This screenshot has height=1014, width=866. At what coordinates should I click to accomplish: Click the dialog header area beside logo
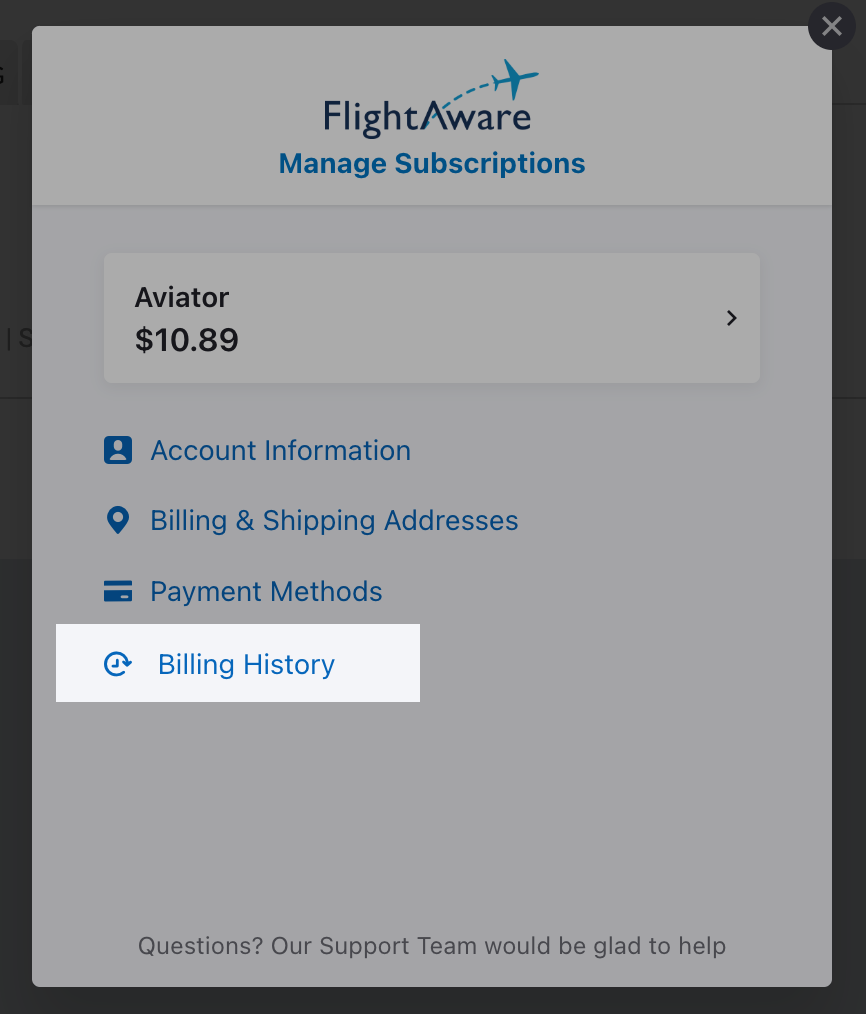[x=679, y=116]
